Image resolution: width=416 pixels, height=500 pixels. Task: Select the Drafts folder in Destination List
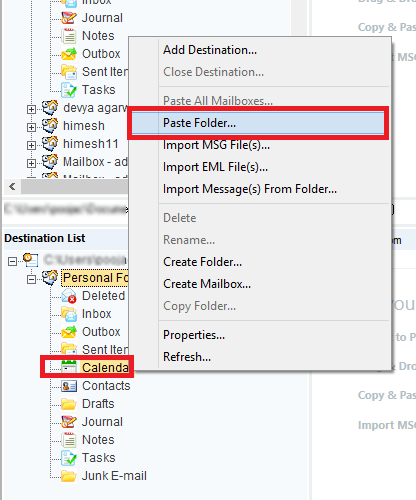point(98,404)
